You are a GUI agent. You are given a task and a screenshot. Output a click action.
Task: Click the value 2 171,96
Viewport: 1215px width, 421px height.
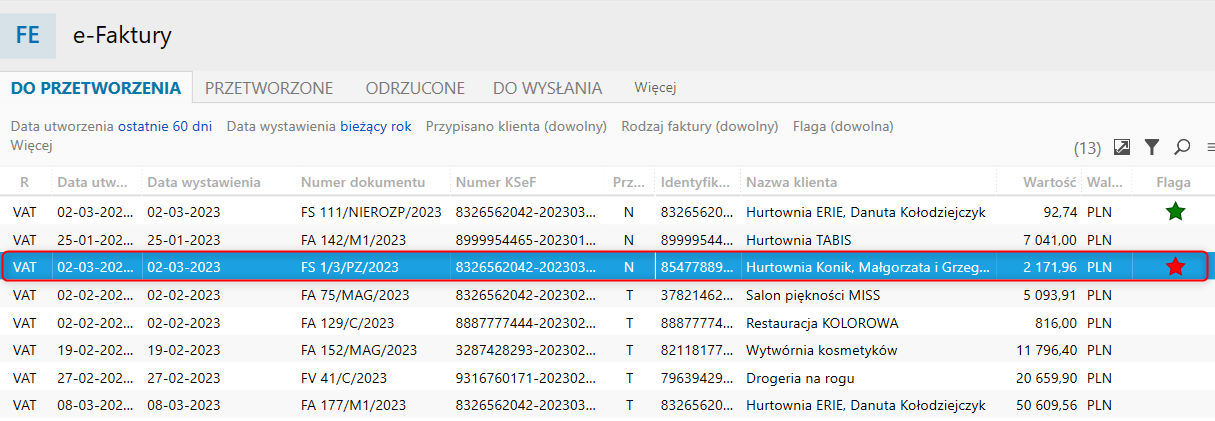pos(1050,267)
